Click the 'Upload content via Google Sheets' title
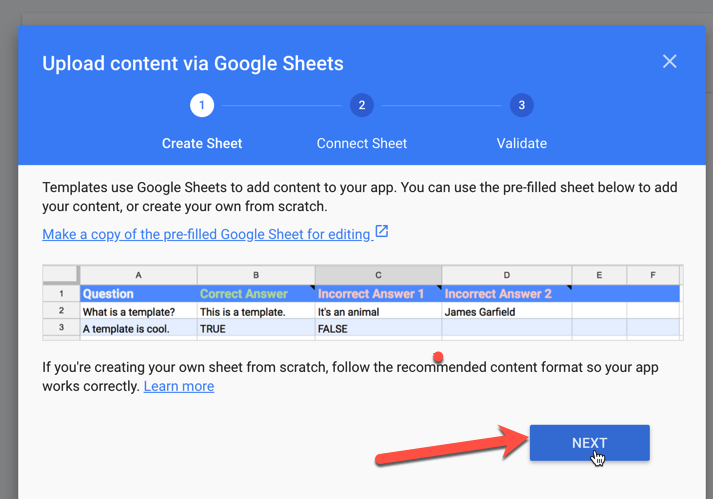The width and height of the screenshot is (713, 499). click(x=193, y=63)
